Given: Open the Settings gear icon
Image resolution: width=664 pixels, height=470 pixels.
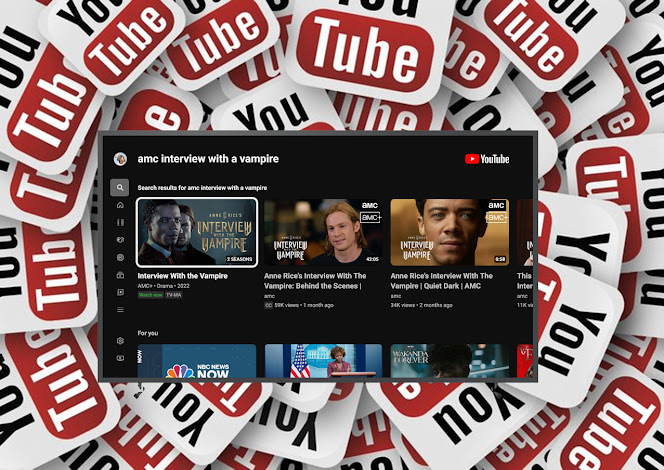Looking at the screenshot, I should 120,340.
